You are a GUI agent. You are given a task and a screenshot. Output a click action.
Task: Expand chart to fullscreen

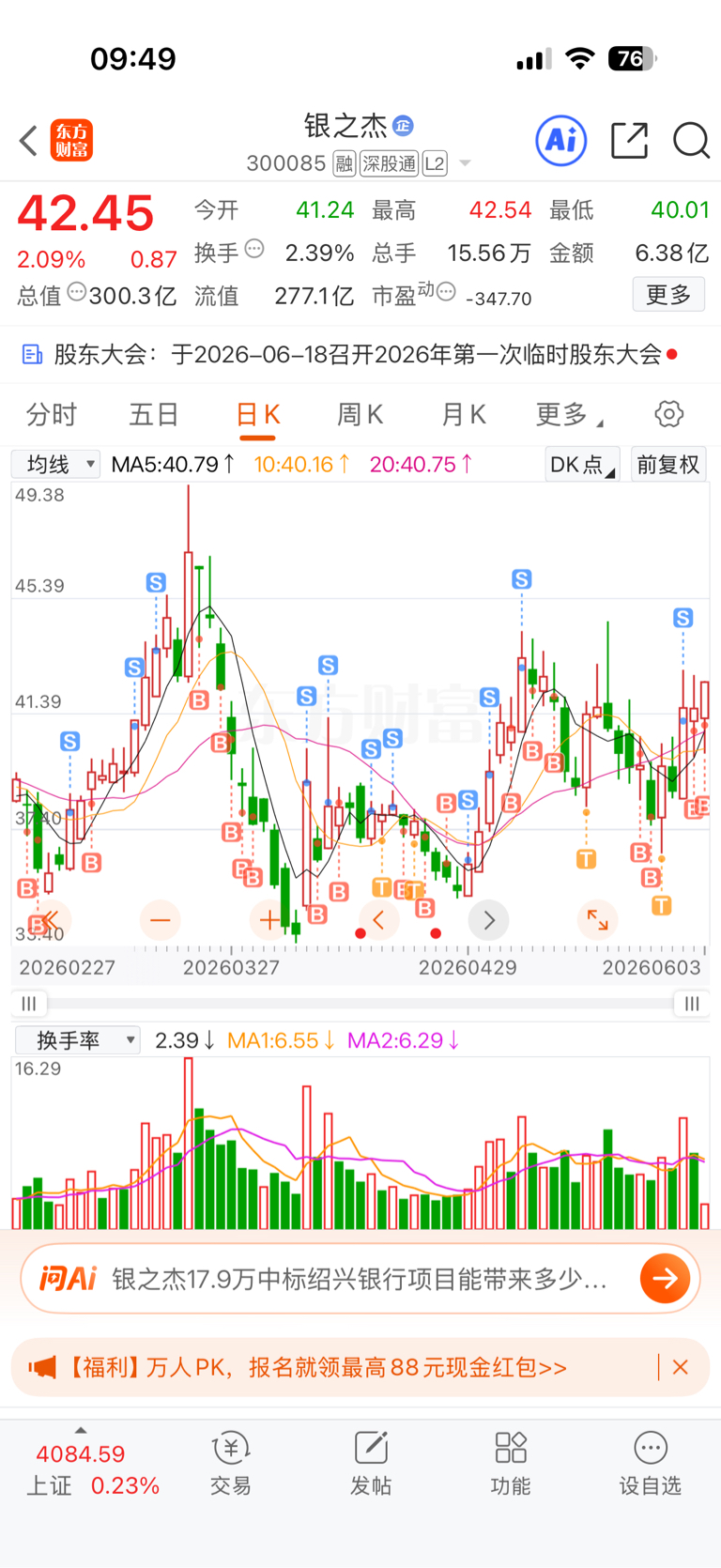[597, 920]
